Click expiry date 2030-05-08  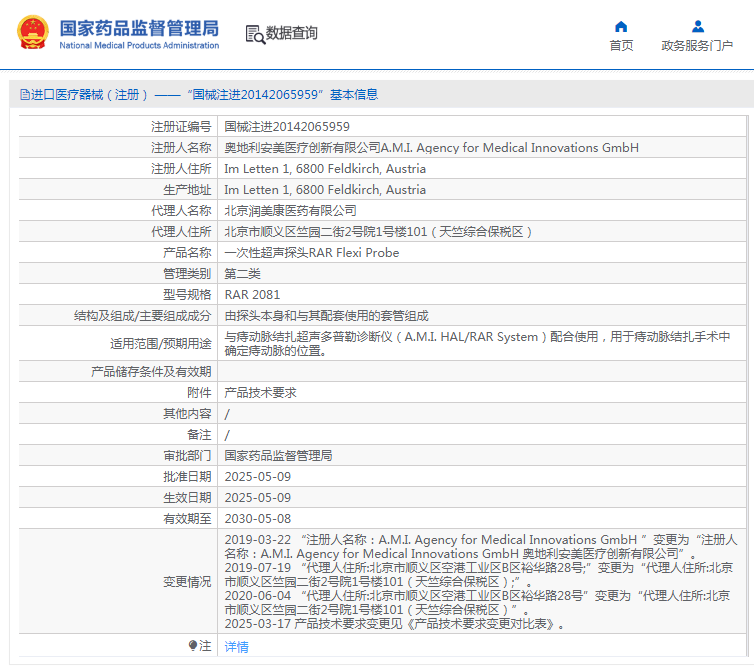click(x=258, y=519)
